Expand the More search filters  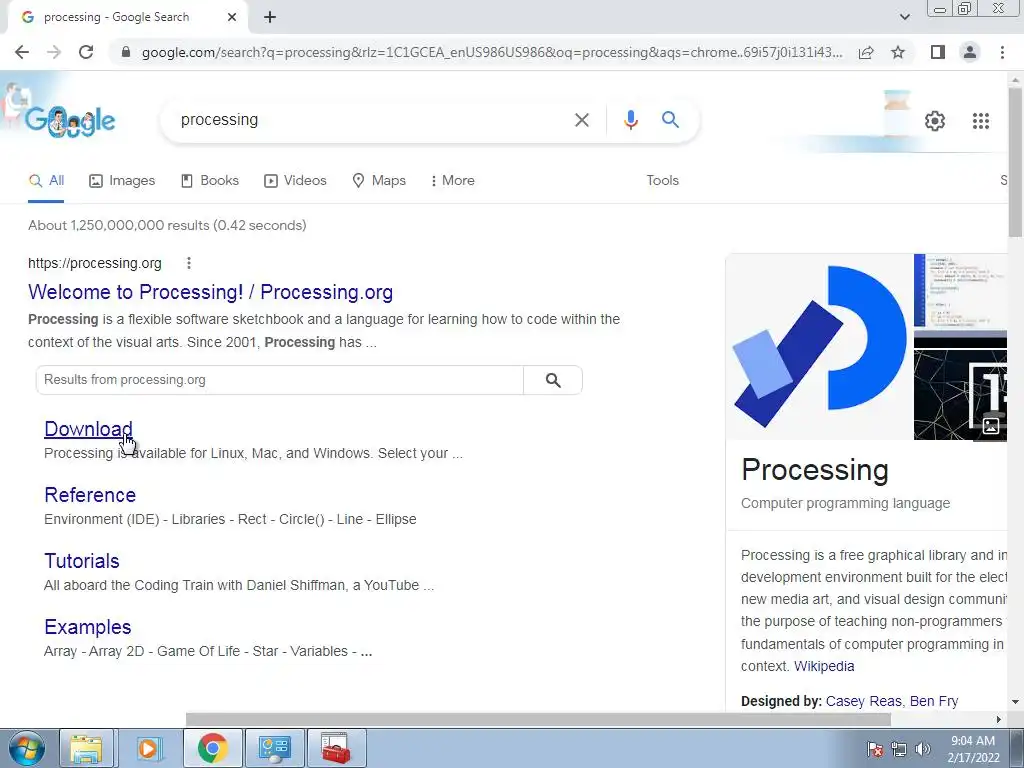coord(453,181)
